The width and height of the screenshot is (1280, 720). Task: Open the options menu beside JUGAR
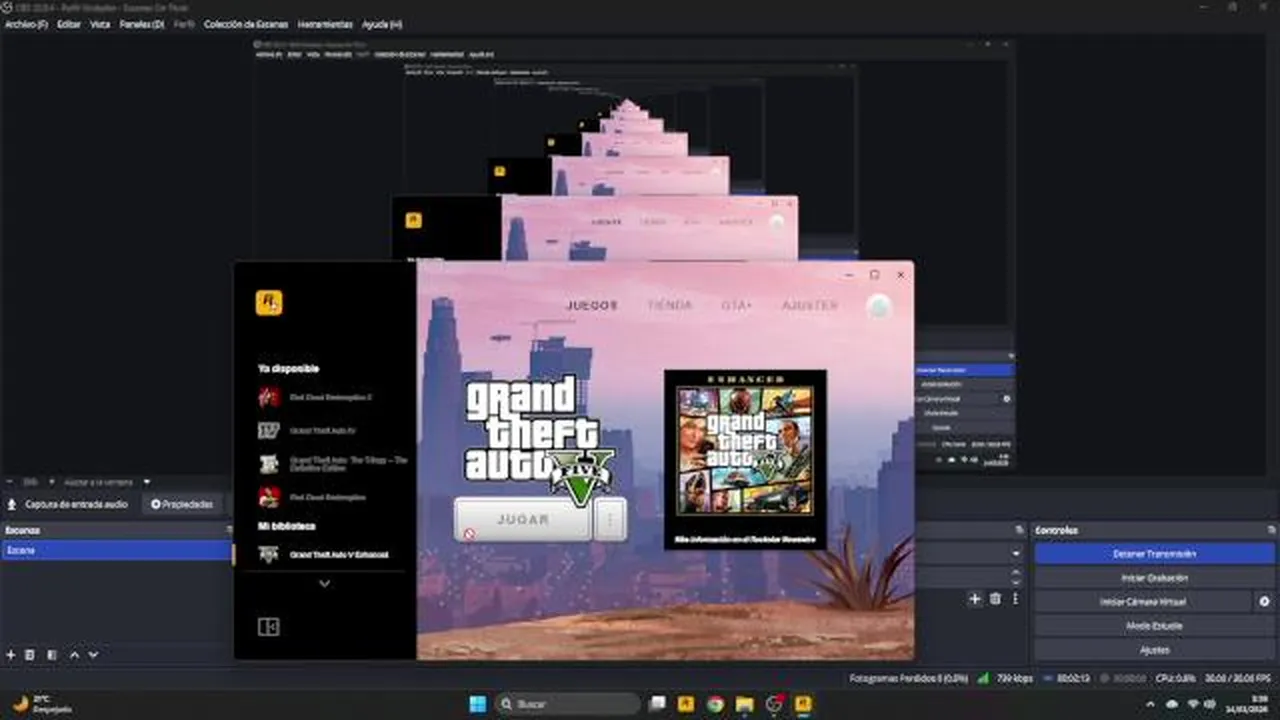[610, 520]
